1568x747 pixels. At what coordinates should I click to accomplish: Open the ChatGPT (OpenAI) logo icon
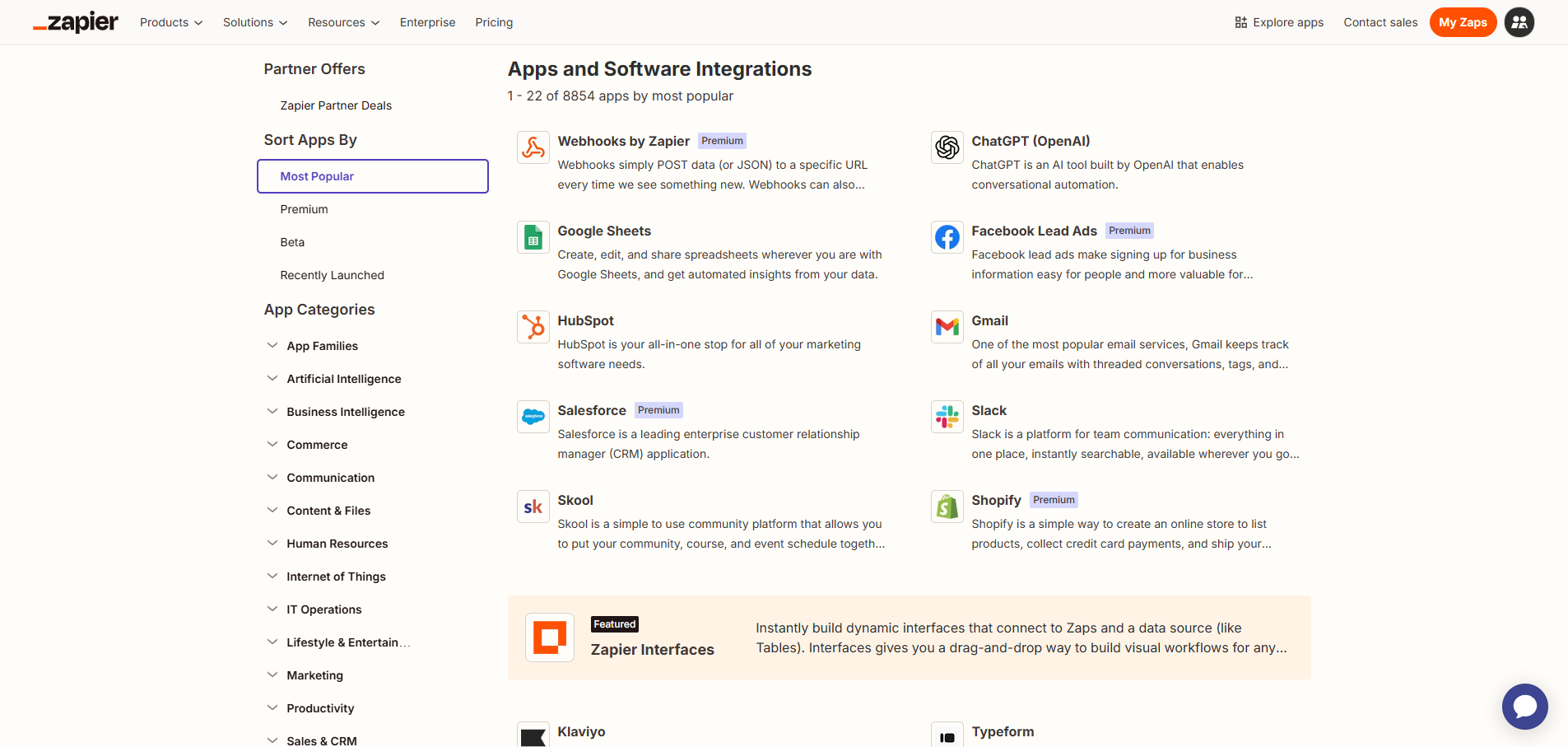coord(947,148)
